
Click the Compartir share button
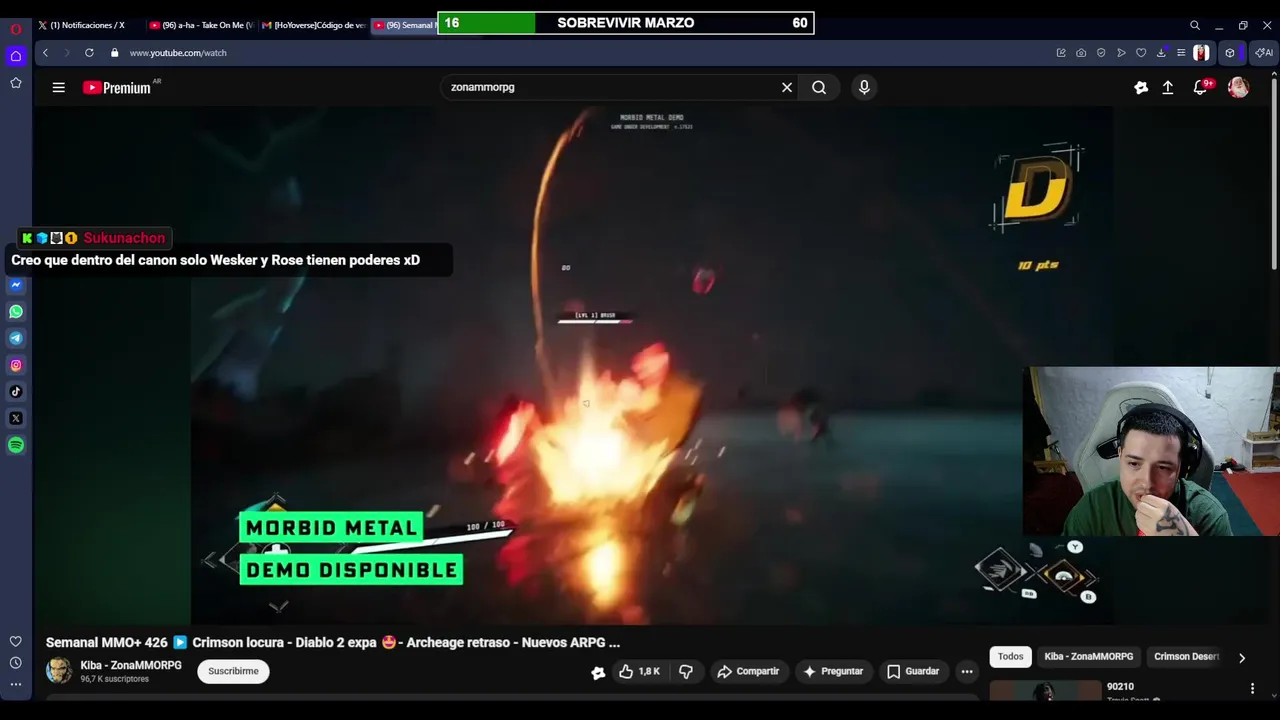[x=748, y=671]
